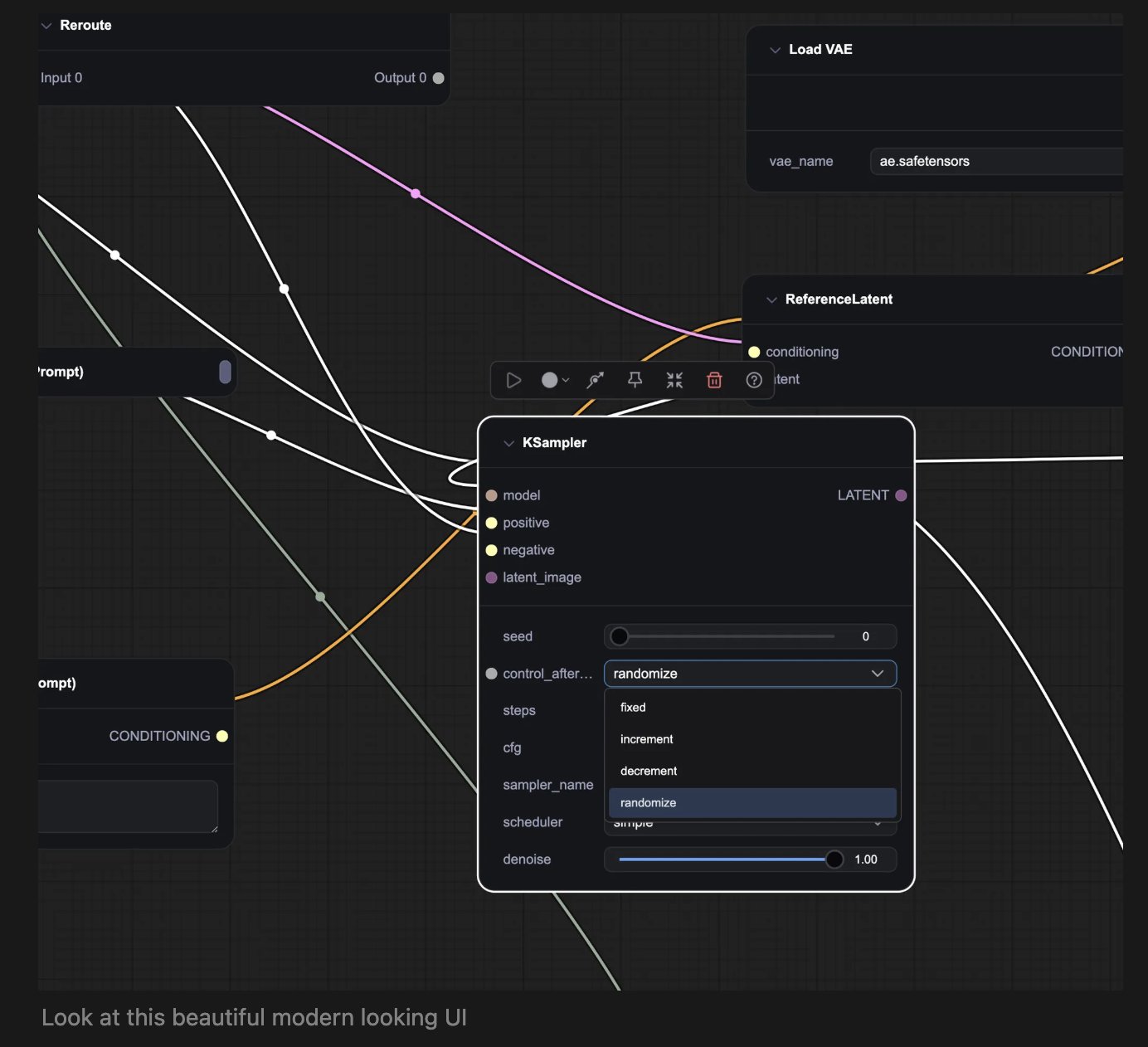Viewport: 1148px width, 1047px height.
Task: Click the green wire reroute point
Action: tap(320, 597)
